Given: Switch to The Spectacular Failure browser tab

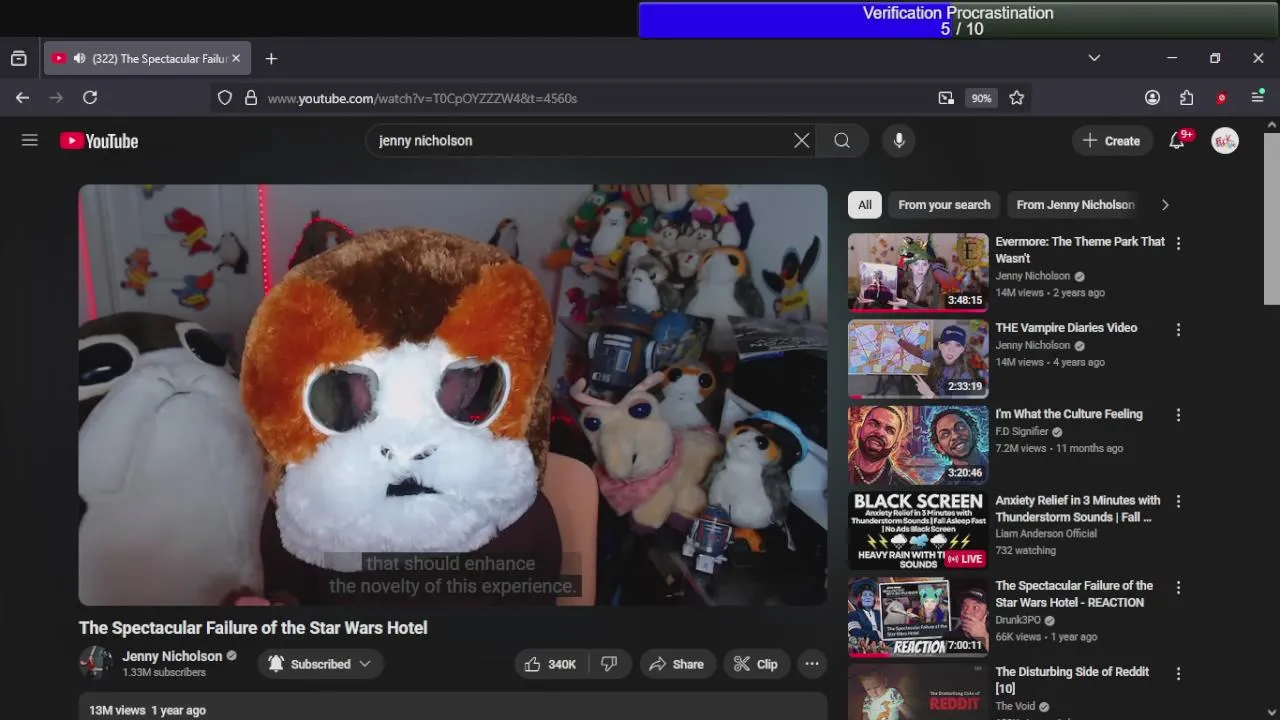Looking at the screenshot, I should pyautogui.click(x=148, y=59).
